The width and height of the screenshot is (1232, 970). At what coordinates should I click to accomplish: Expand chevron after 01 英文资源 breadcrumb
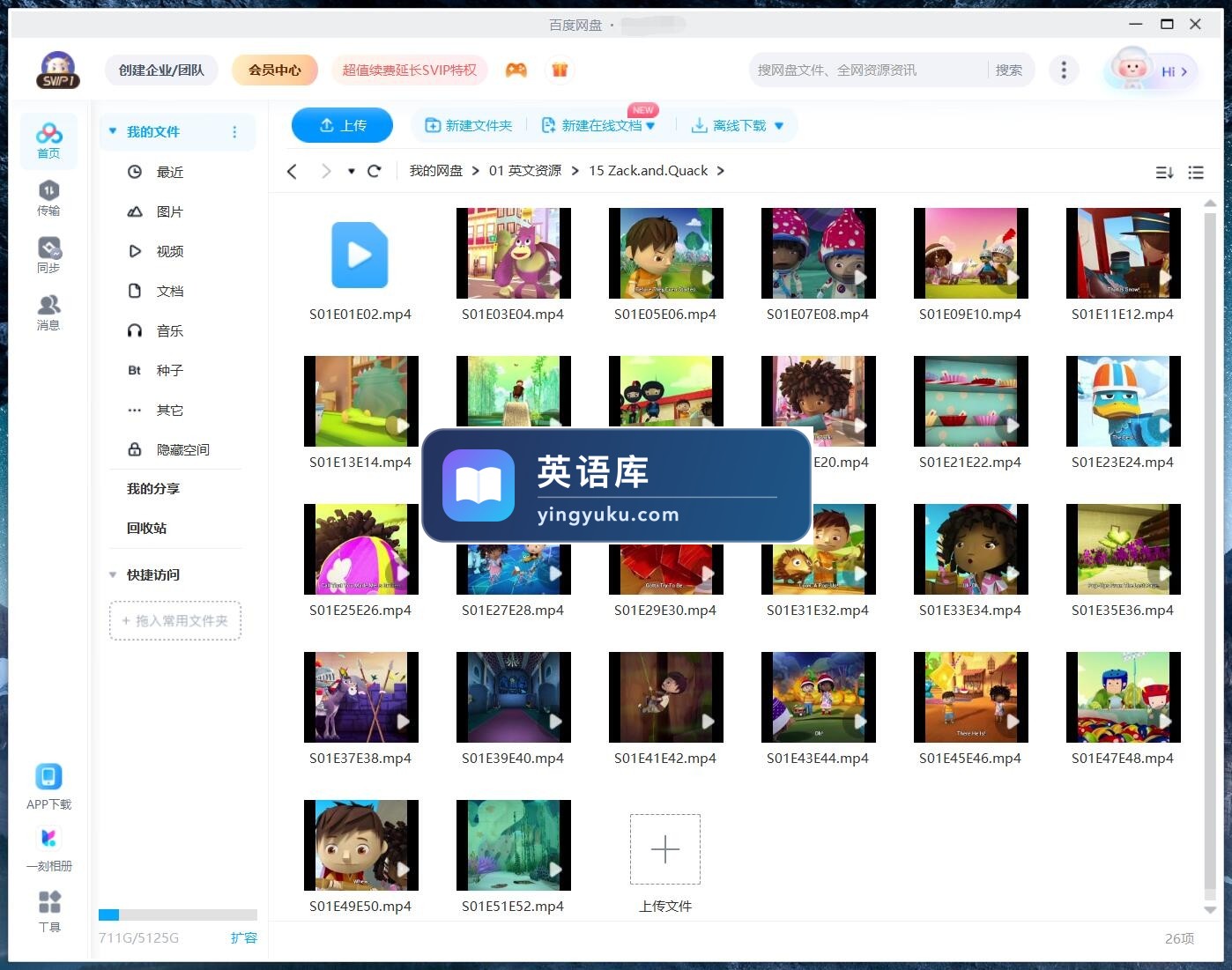575,170
